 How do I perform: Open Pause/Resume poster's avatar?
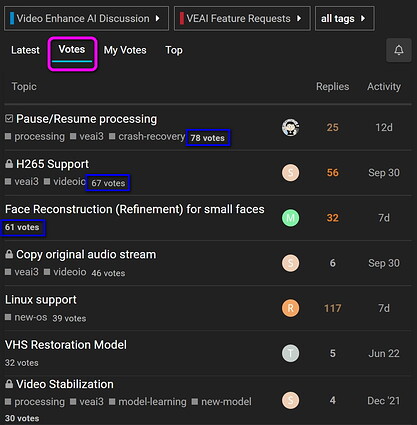coord(290,127)
